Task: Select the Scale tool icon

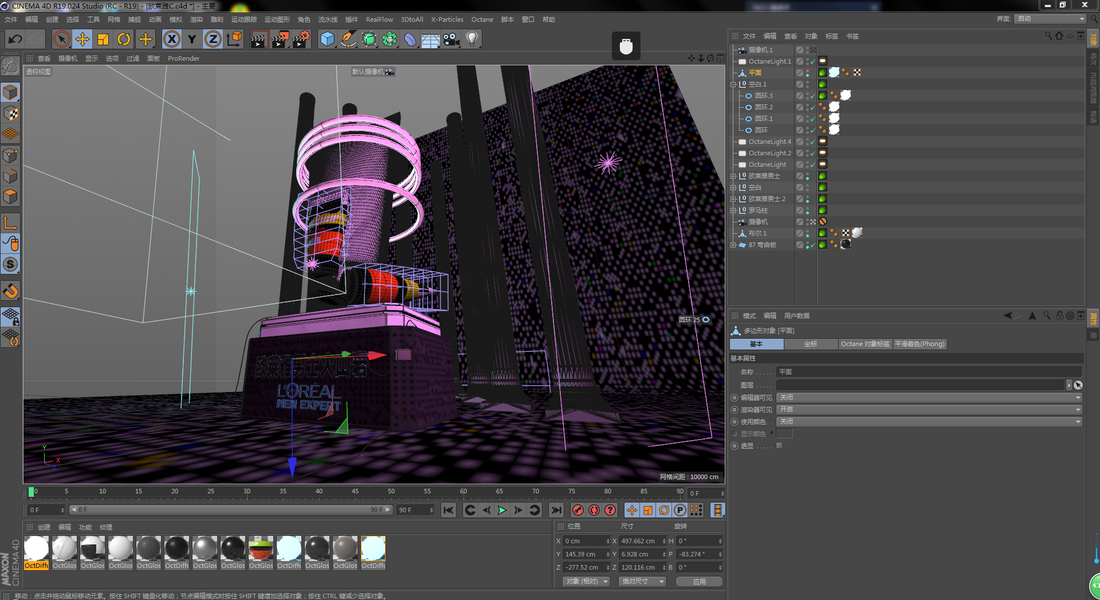Action: (103, 39)
